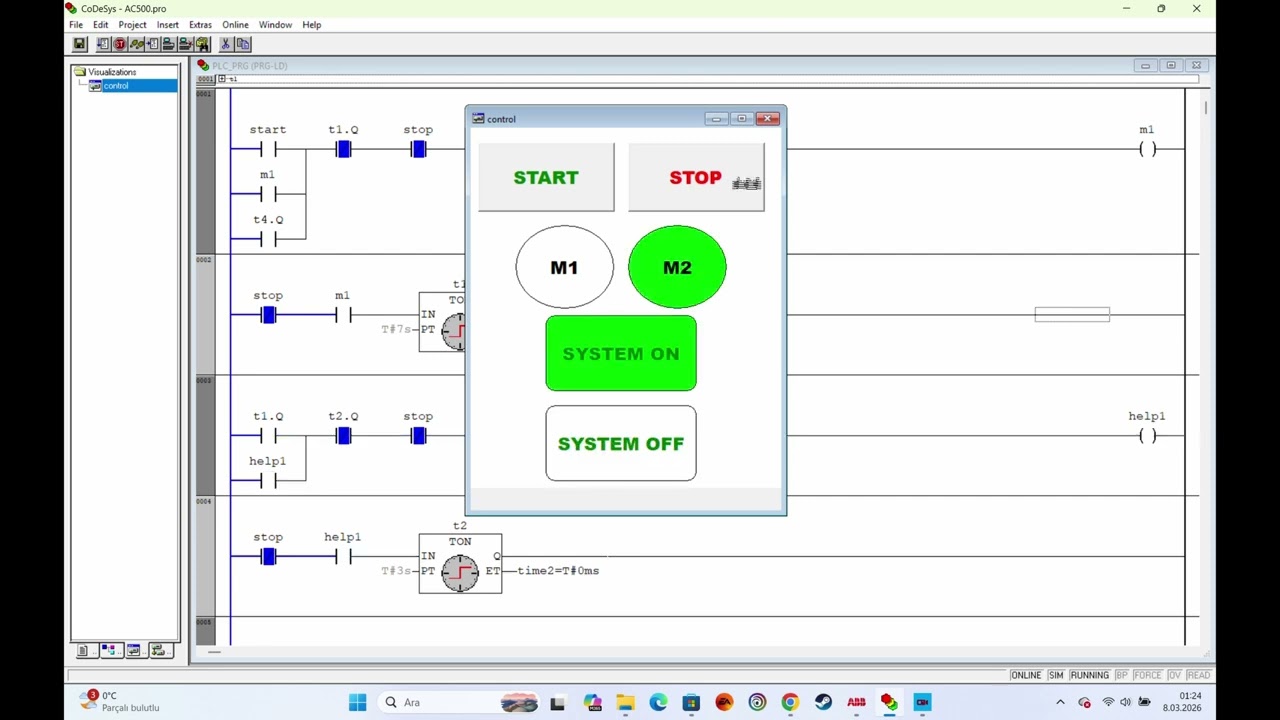This screenshot has height=720, width=1280.
Task: Click the Windows Start button on taskbar
Action: [358, 702]
